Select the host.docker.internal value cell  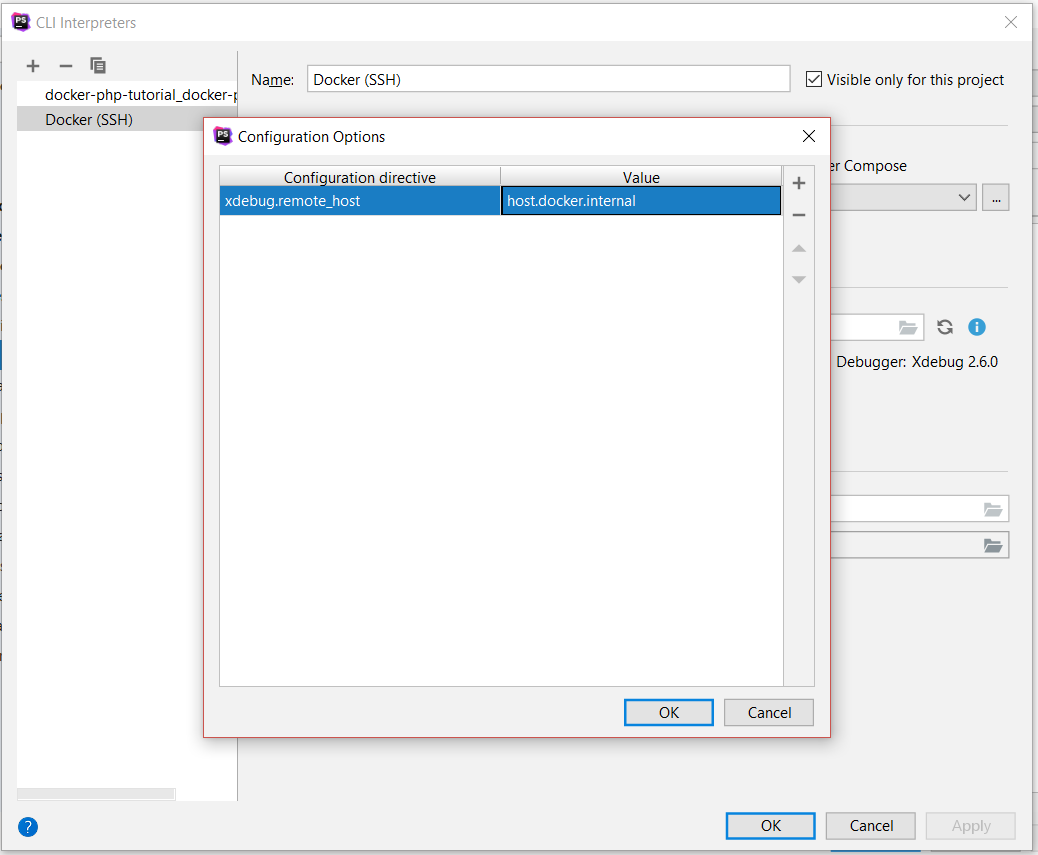(x=640, y=201)
